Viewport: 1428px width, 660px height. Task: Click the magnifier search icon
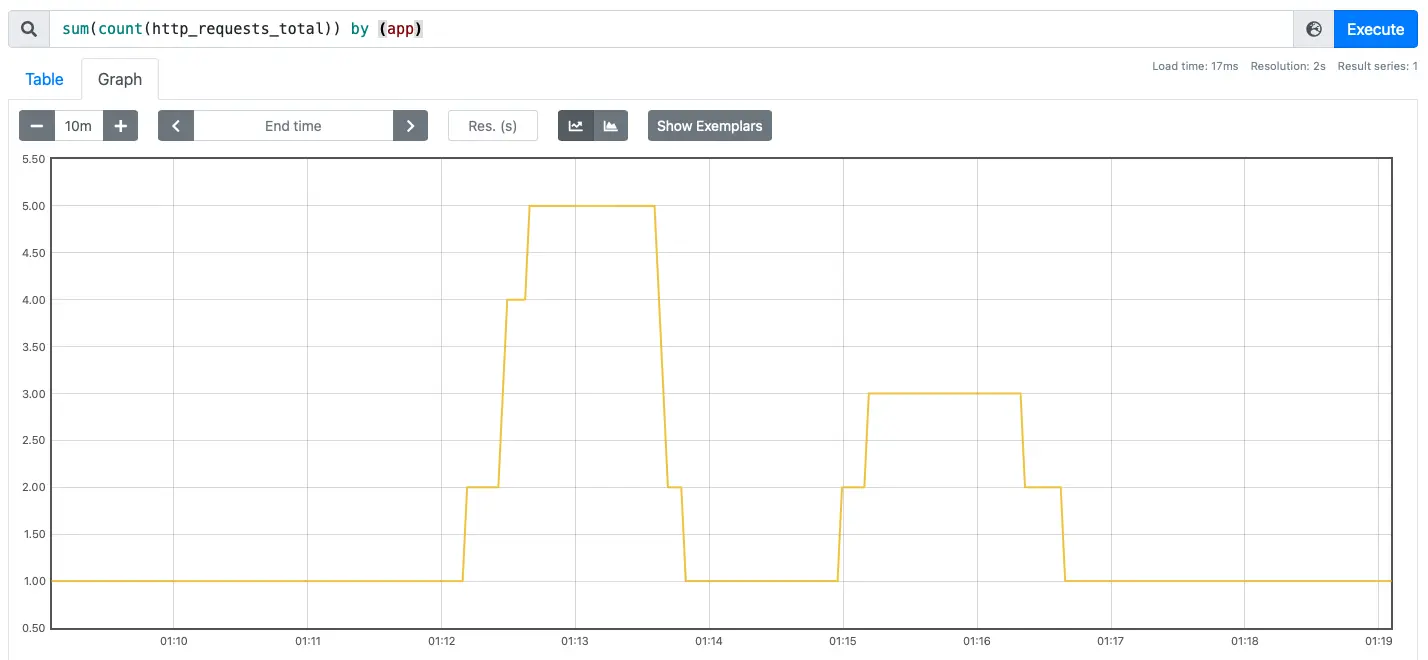(29, 30)
